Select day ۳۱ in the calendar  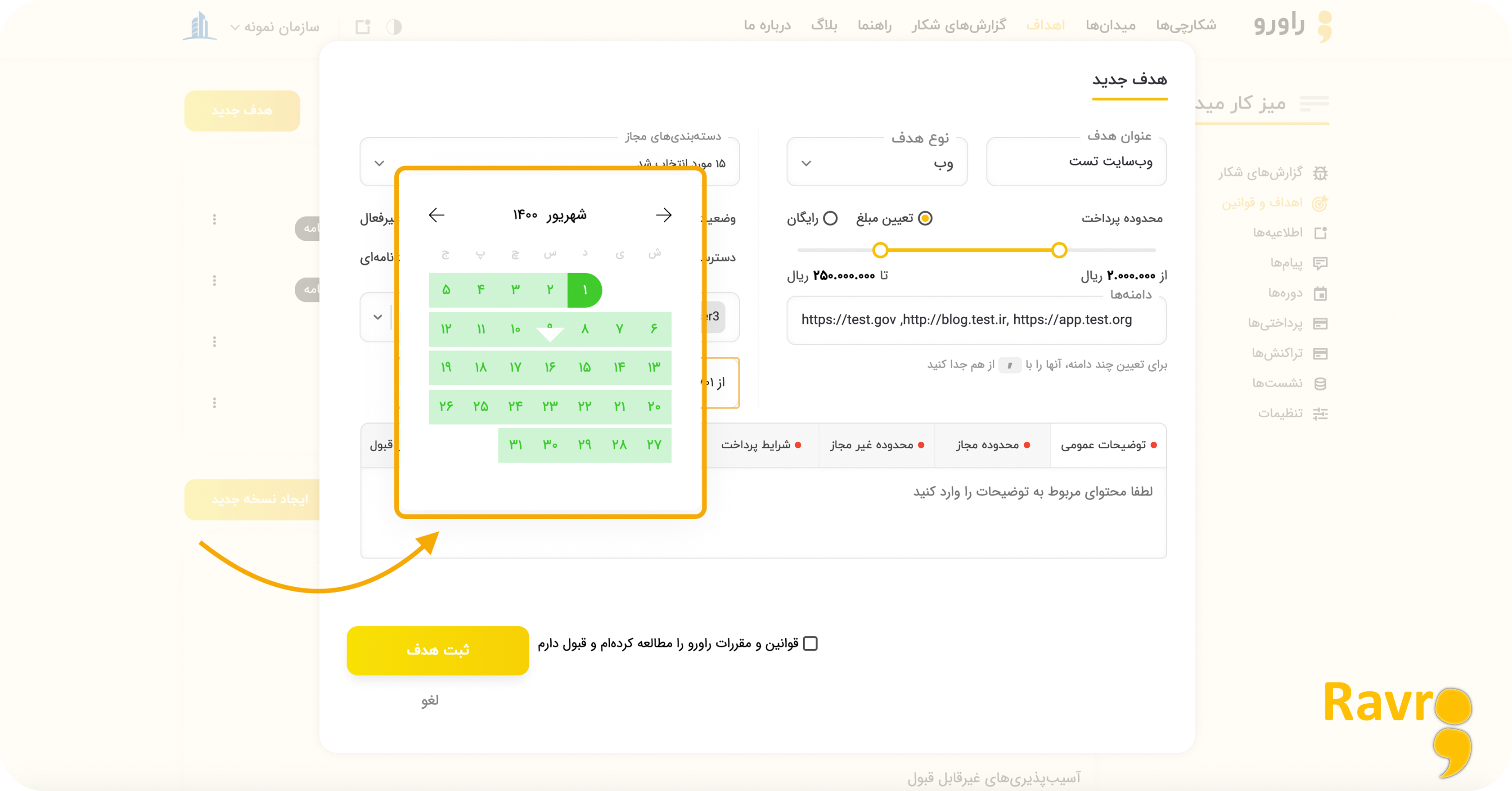[515, 445]
